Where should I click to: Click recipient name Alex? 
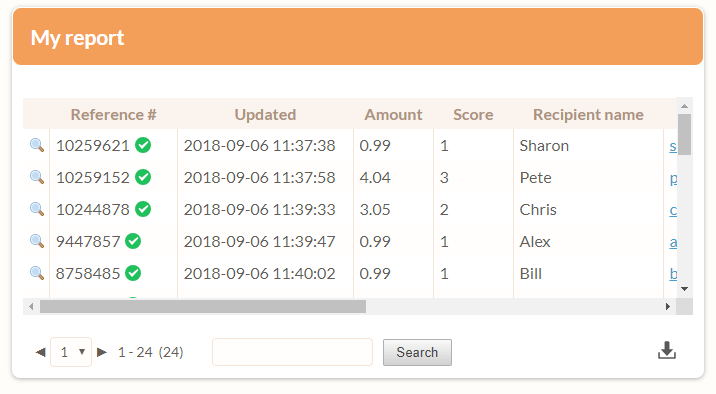tap(535, 242)
